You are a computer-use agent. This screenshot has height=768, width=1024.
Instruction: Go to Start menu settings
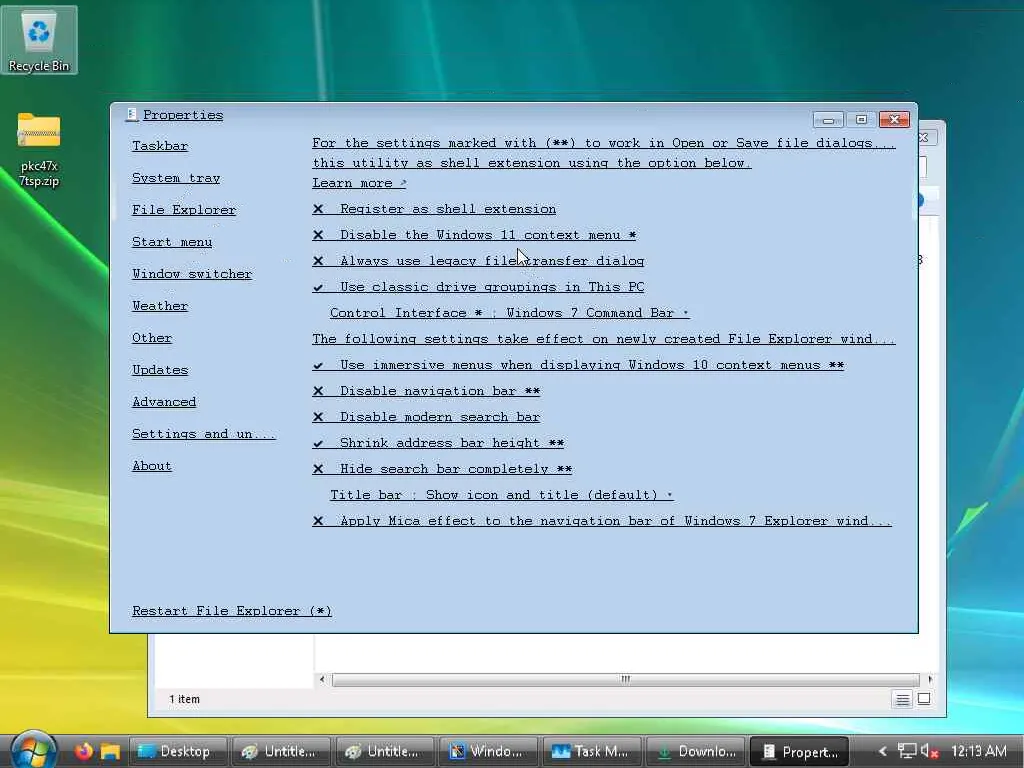point(172,242)
